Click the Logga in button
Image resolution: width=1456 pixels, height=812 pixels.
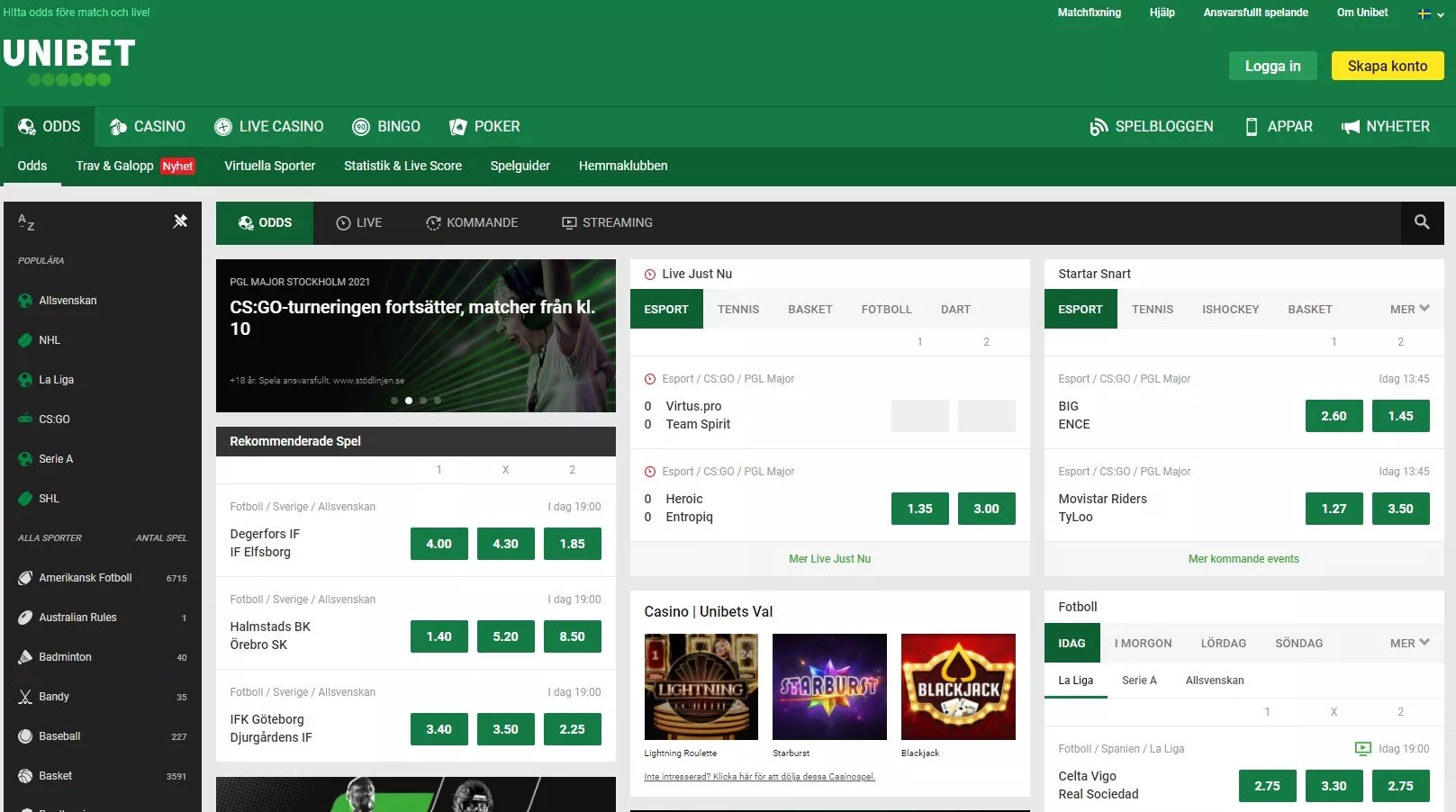(x=1272, y=66)
